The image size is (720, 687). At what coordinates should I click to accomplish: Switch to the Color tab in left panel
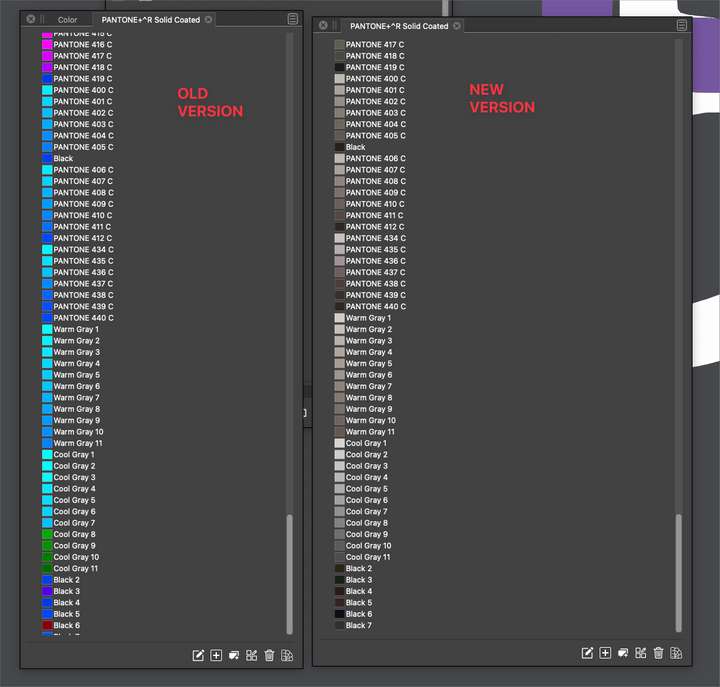point(68,20)
